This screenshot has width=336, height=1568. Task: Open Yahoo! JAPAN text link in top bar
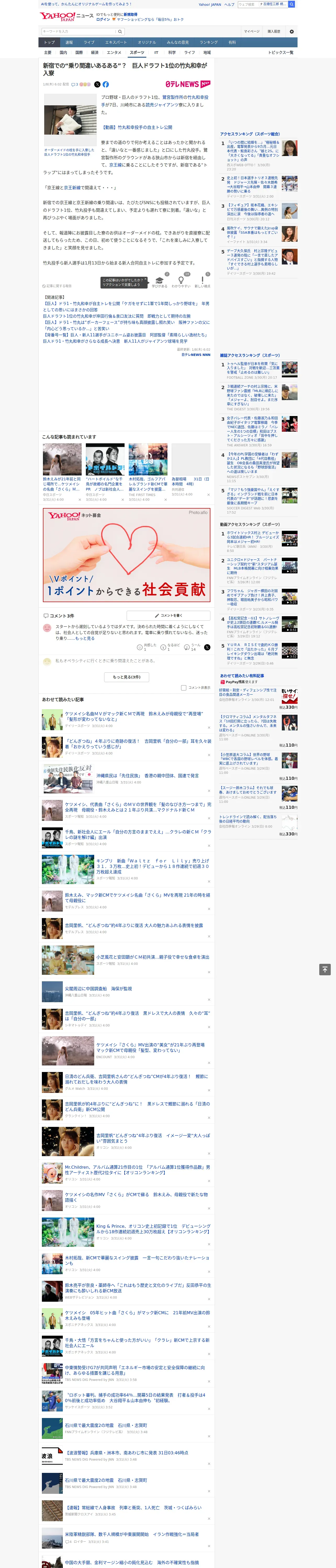coord(210,4)
